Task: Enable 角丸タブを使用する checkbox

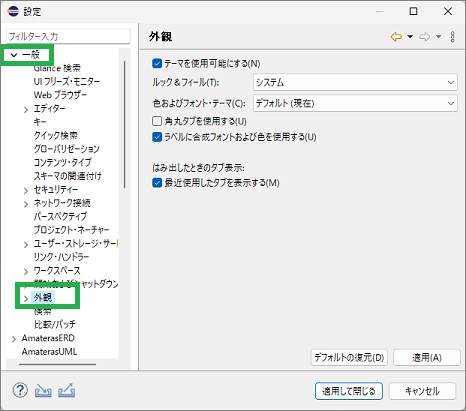Action: pos(157,121)
